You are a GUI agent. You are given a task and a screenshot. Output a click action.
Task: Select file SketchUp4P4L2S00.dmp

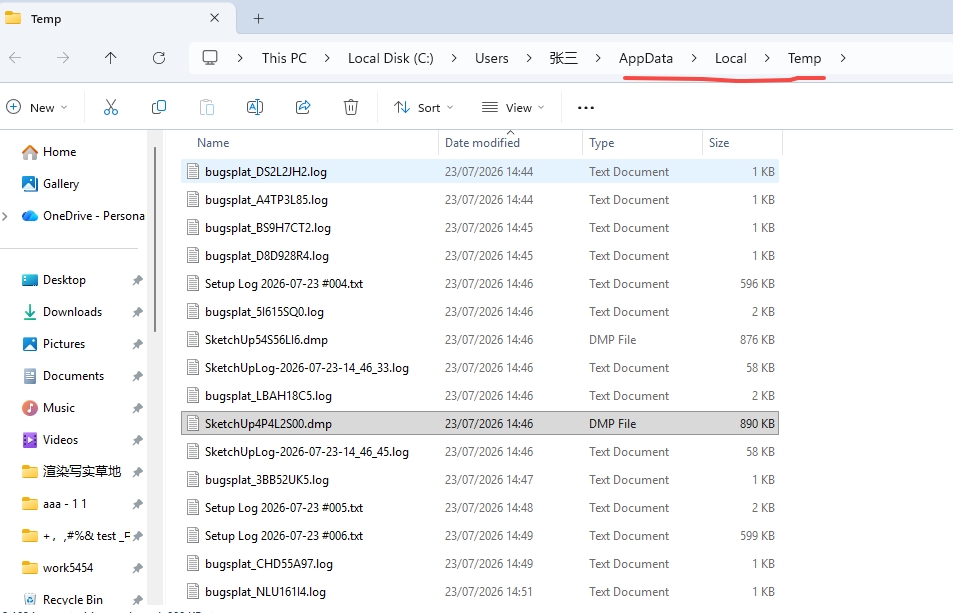click(x=480, y=423)
